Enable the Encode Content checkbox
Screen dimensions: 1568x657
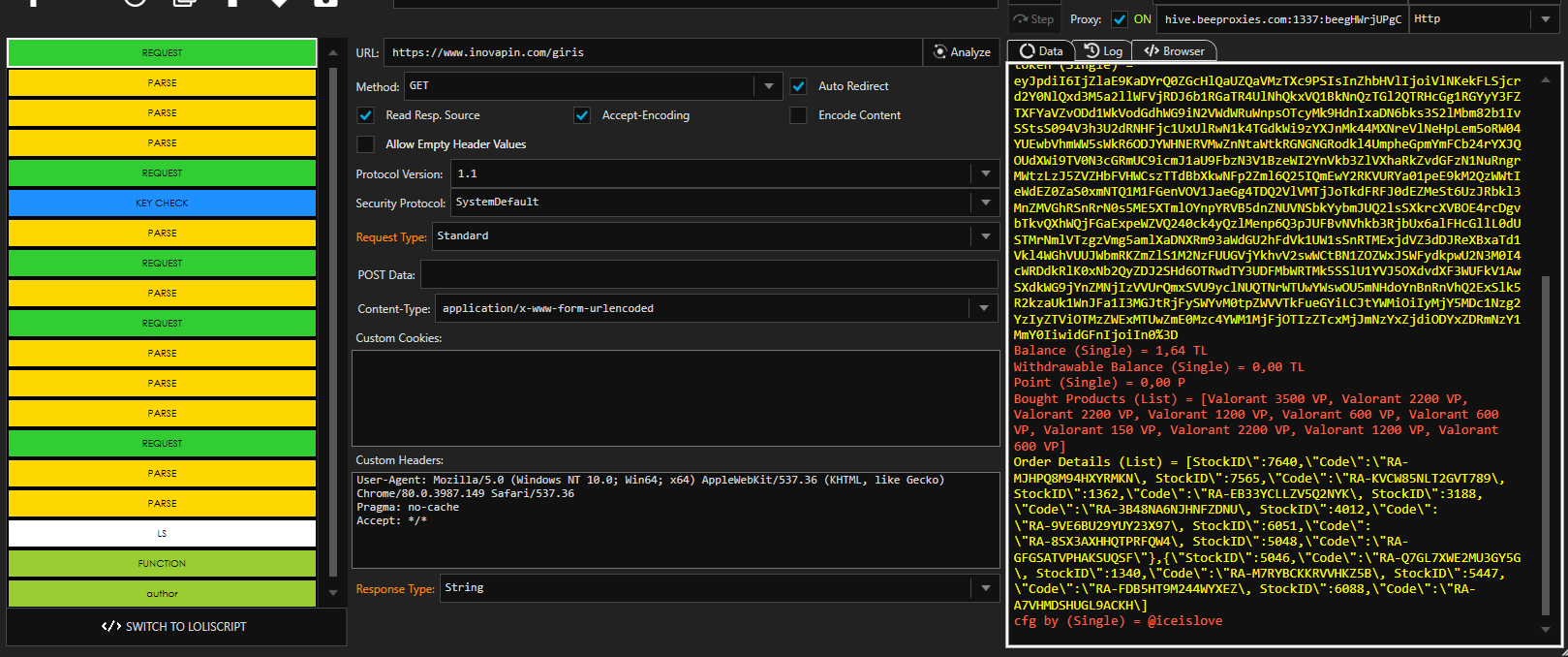(x=798, y=115)
